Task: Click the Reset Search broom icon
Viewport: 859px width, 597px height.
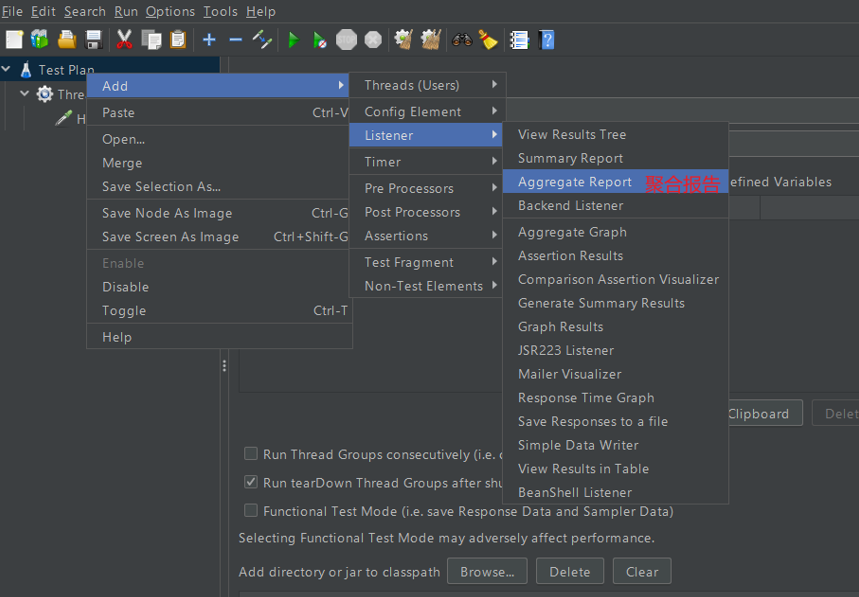Action: [488, 40]
